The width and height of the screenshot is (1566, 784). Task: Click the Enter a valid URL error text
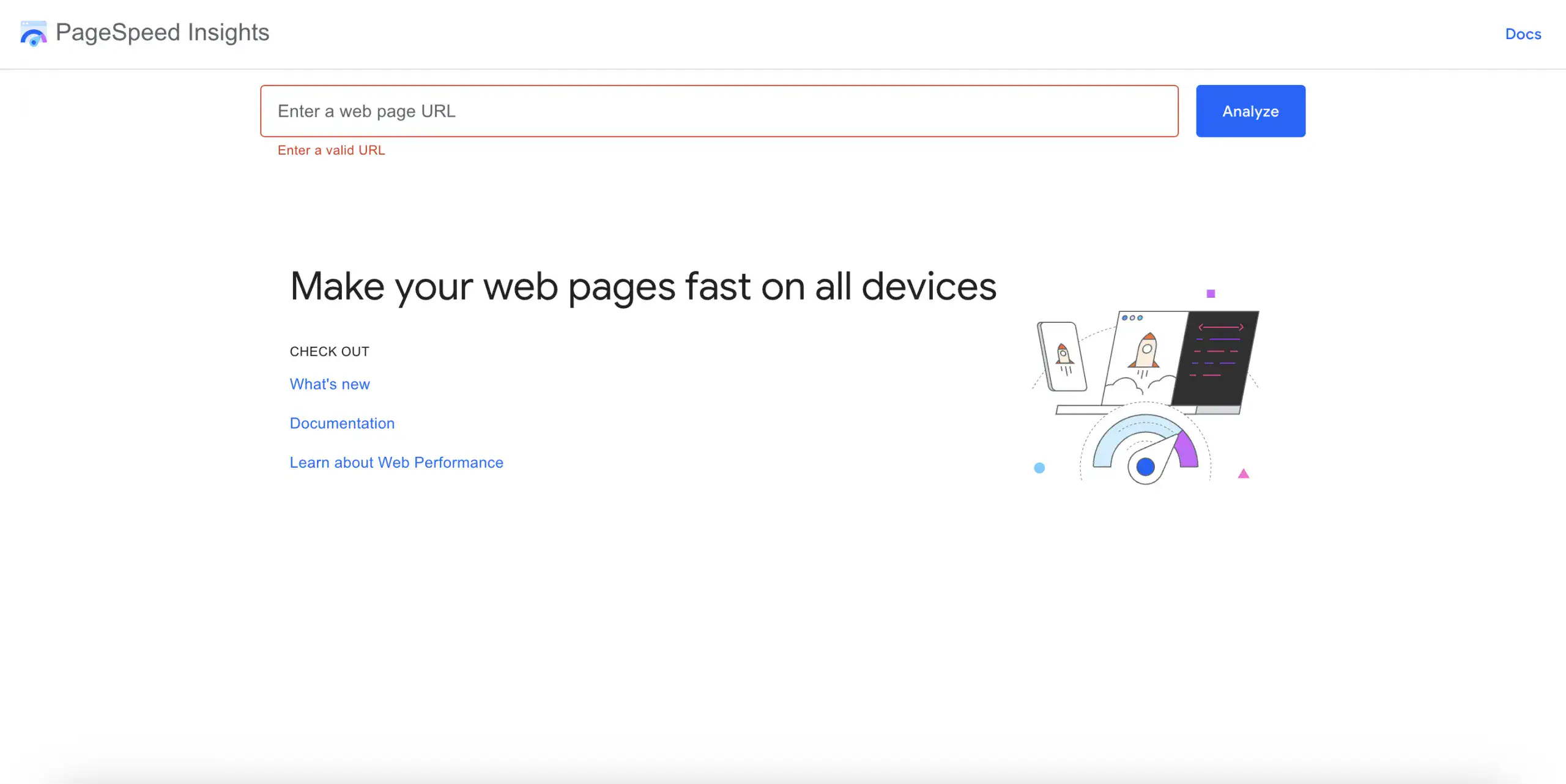pos(331,150)
